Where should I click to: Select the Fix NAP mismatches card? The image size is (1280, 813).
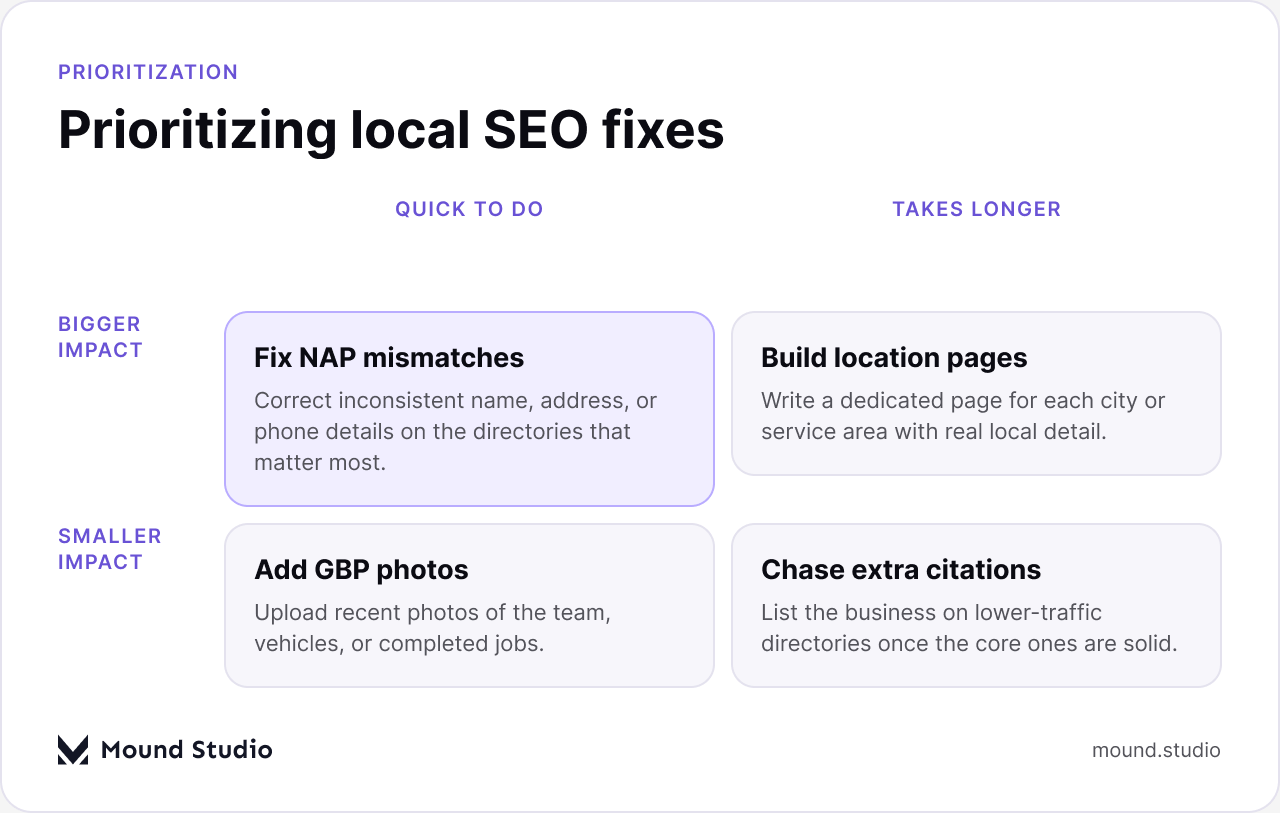coord(469,409)
